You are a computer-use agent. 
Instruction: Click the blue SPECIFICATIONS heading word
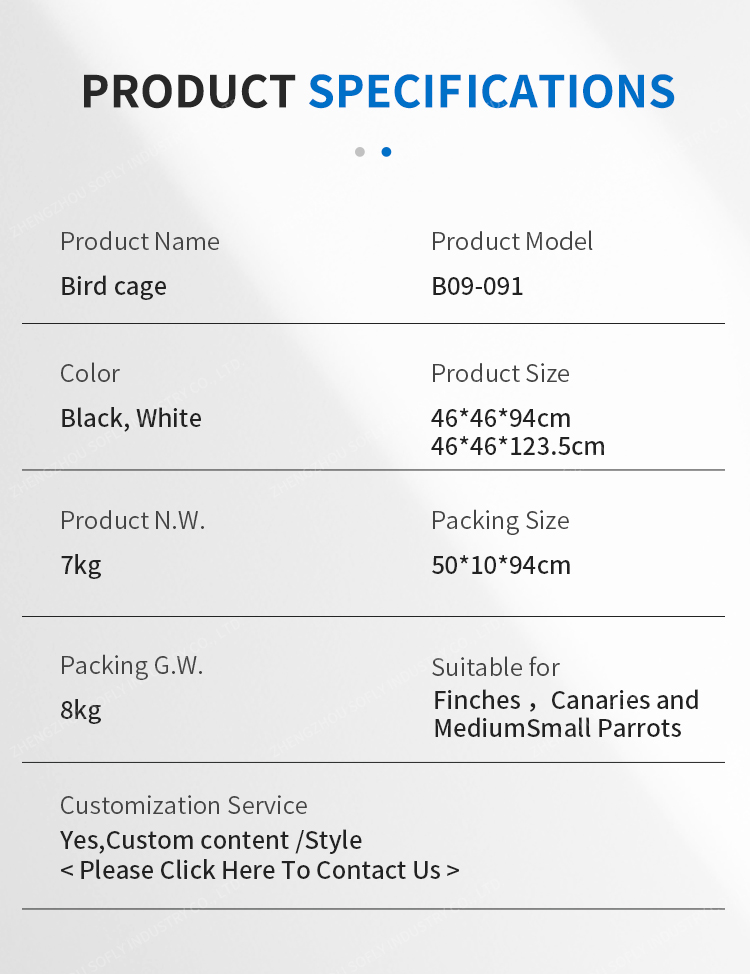click(x=492, y=91)
